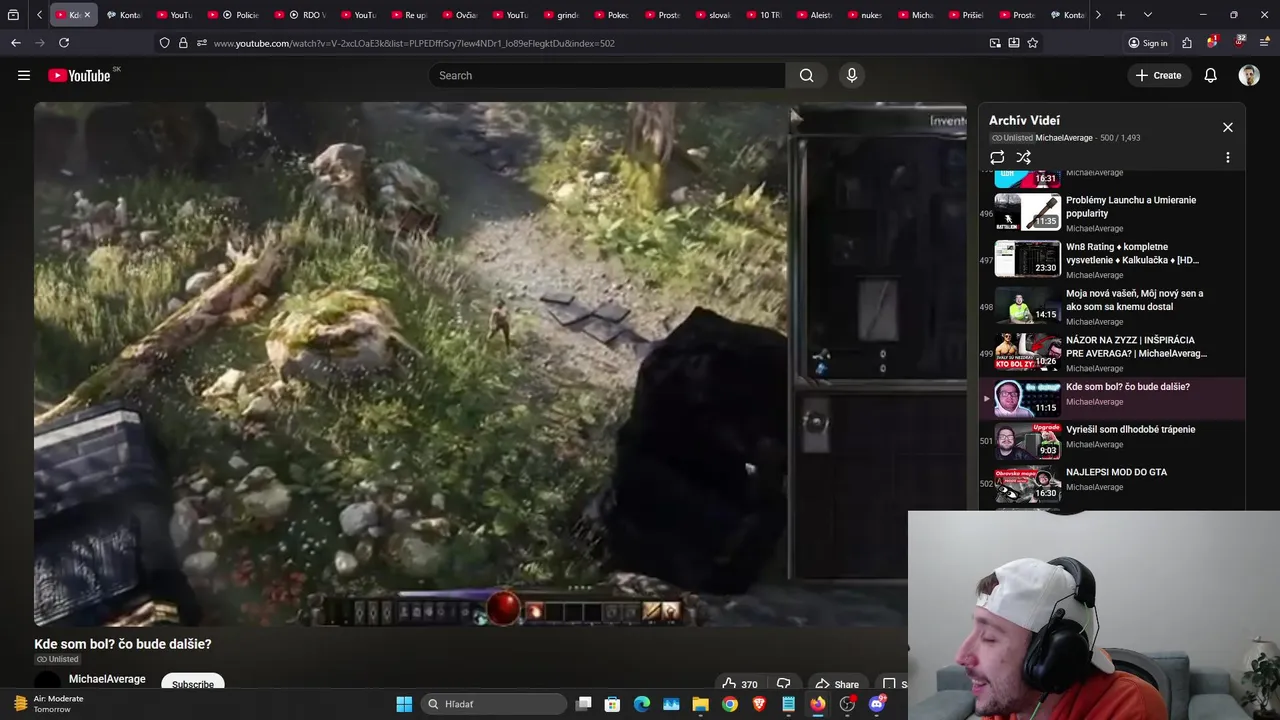Close the active 'Kde' tab
The image size is (1280, 720).
coord(87,15)
